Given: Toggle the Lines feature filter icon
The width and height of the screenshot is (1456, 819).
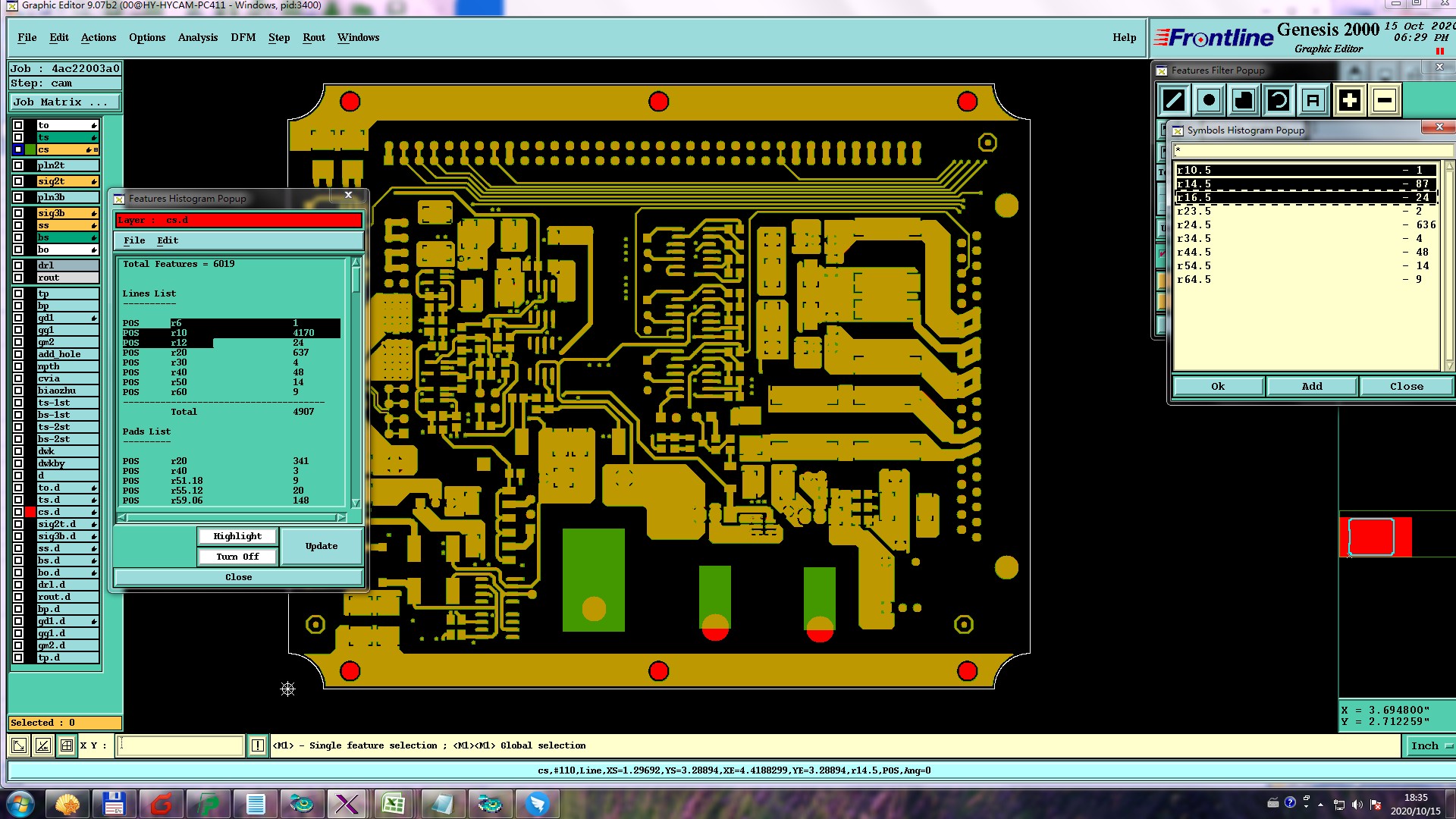Looking at the screenshot, I should tap(1174, 100).
